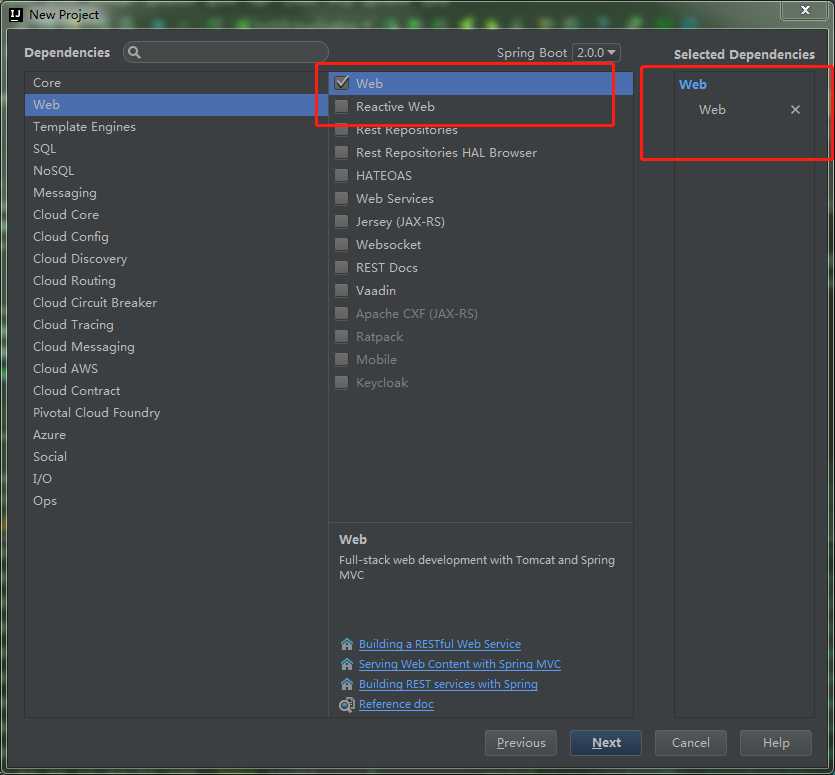835x775 pixels.
Task: Enable the Keycloak checkbox
Action: 342,382
